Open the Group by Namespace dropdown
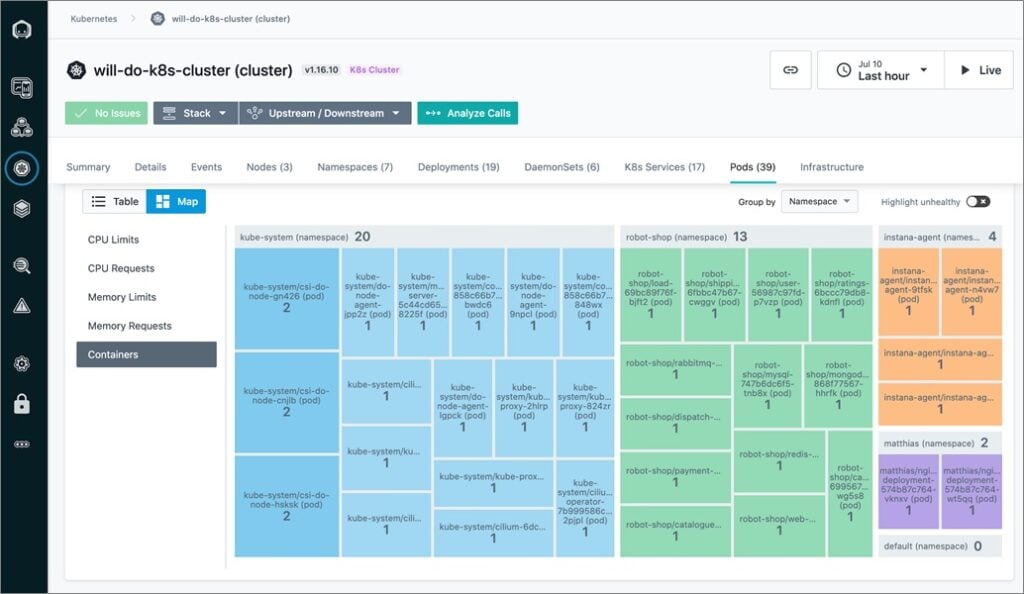The width and height of the screenshot is (1024, 594). 820,201
